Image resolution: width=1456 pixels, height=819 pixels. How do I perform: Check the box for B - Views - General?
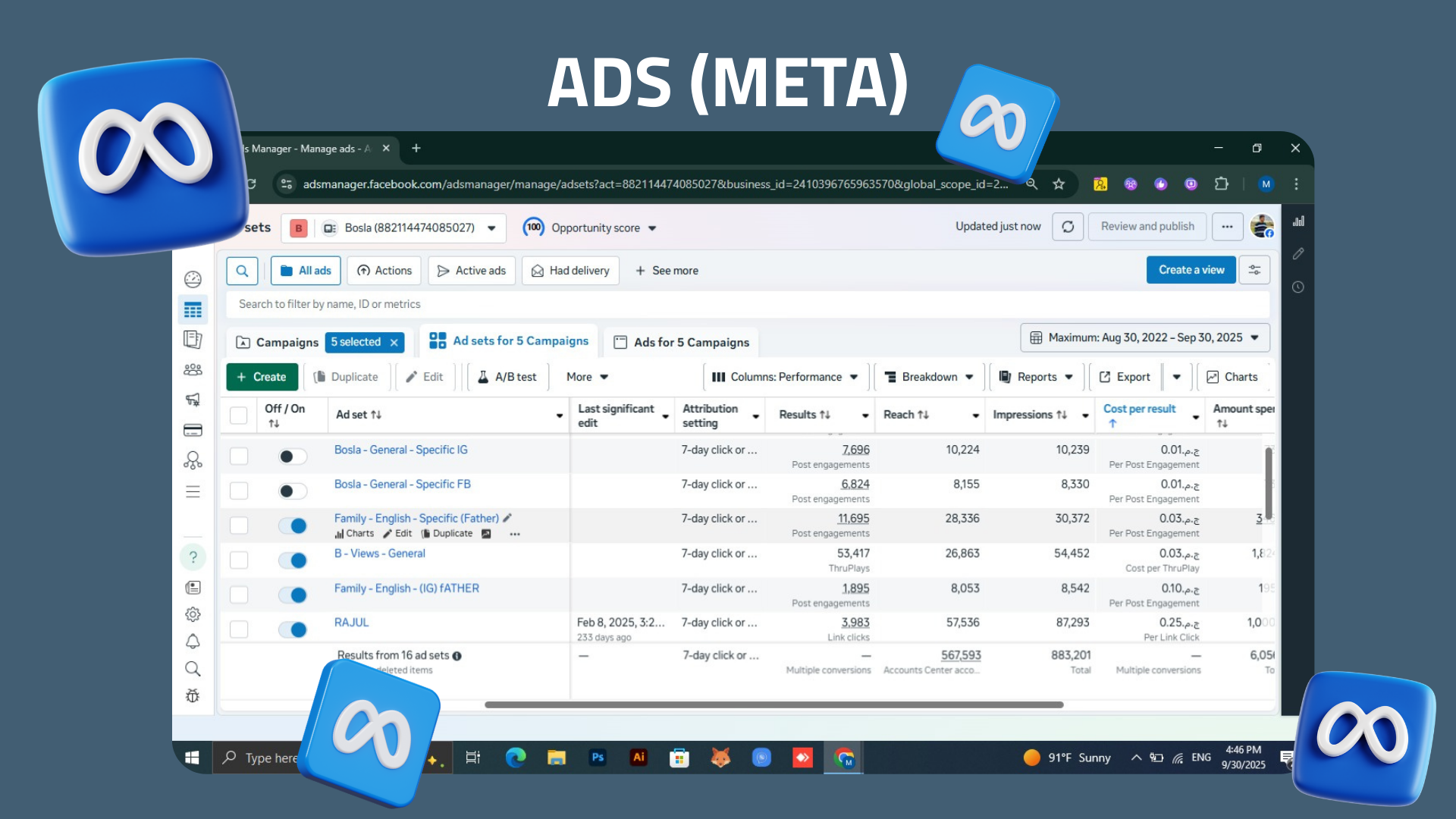pos(239,560)
